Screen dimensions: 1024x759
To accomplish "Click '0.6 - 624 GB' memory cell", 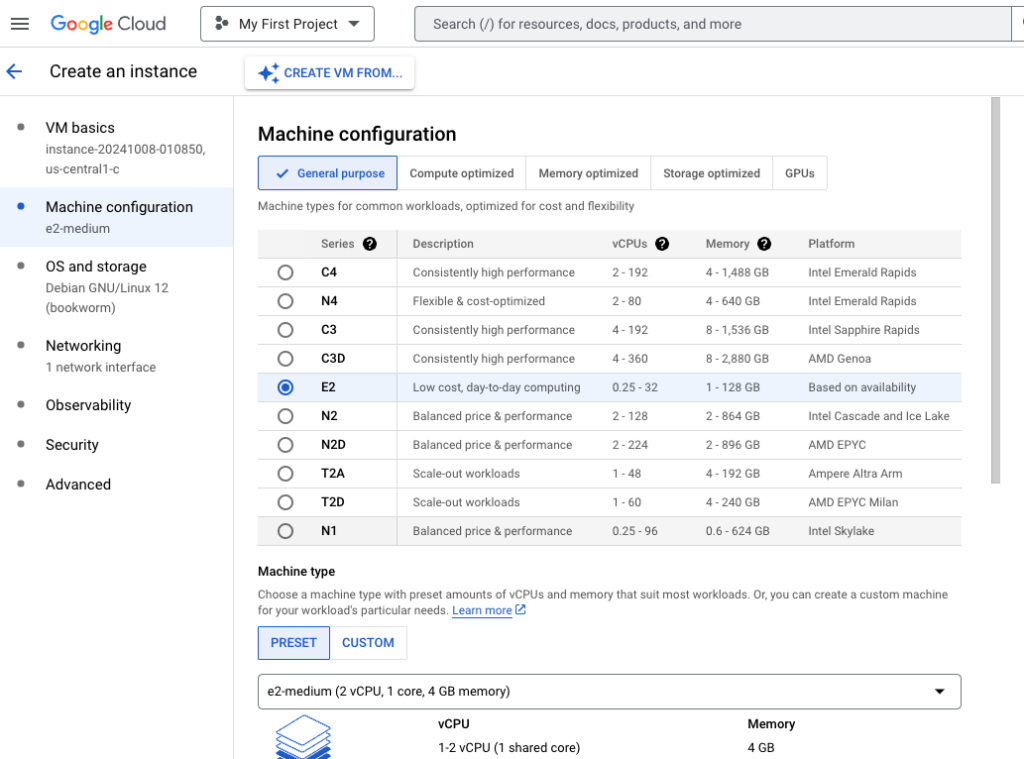I will point(737,531).
